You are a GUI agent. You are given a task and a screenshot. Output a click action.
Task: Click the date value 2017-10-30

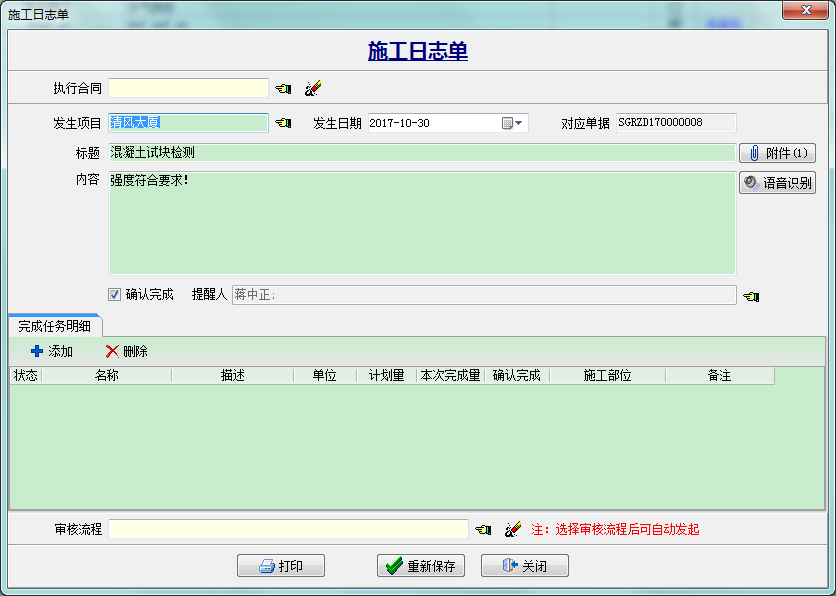[399, 123]
